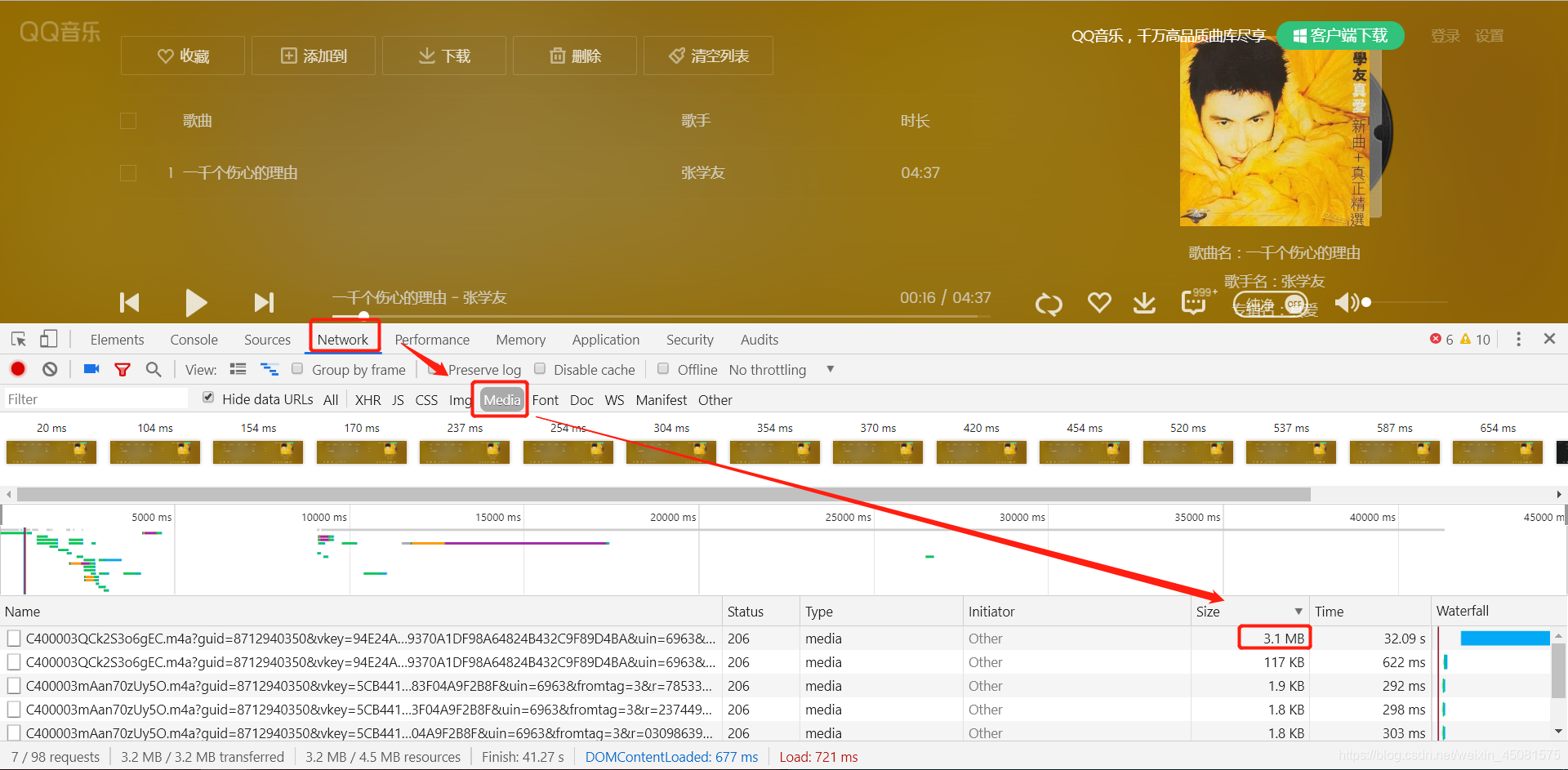Screen dimensions: 1568x770
Task: Switch to the Application tab
Action: (605, 340)
